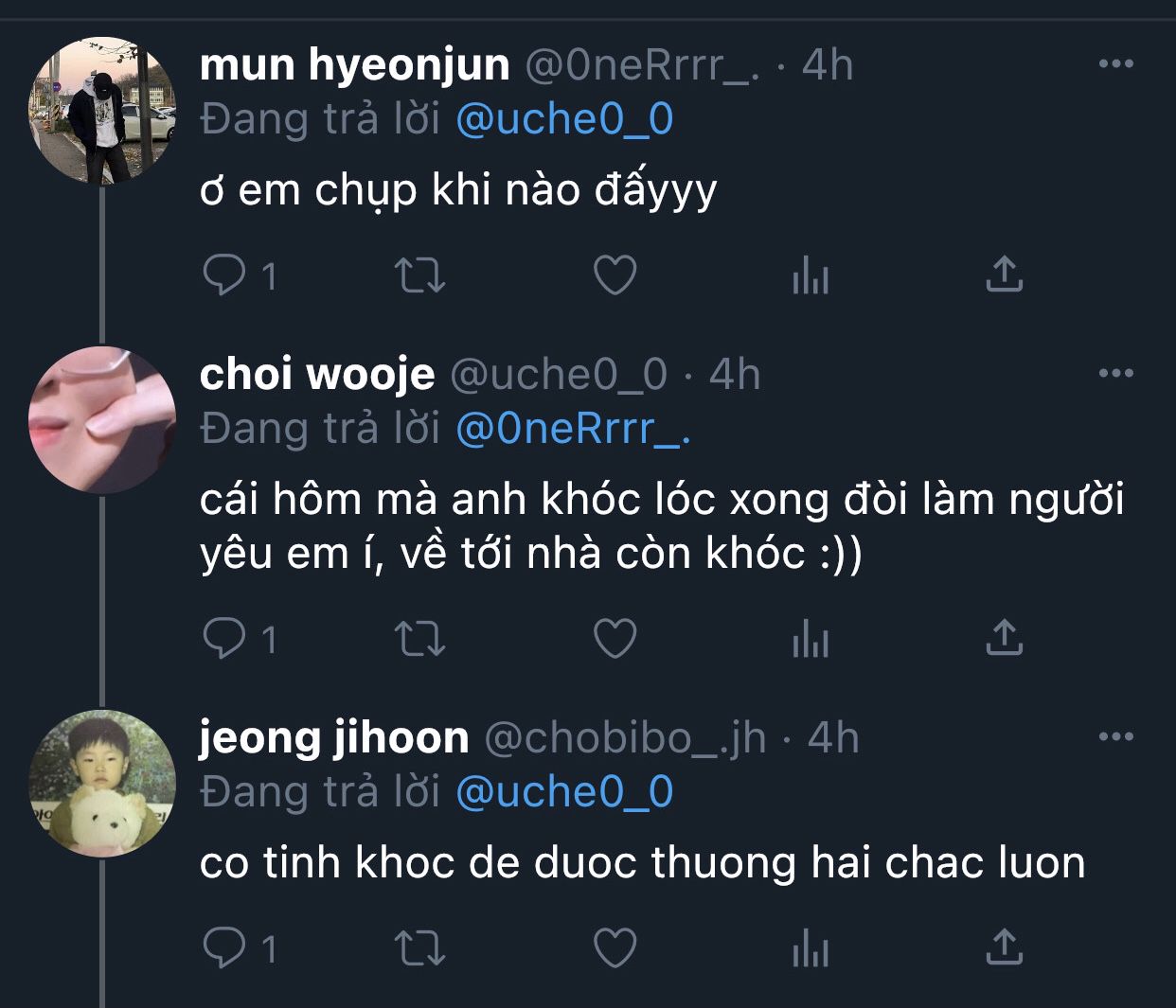The width and height of the screenshot is (1176, 1008).
Task: Open more options on choi wooje's tweet
Action: (1115, 374)
